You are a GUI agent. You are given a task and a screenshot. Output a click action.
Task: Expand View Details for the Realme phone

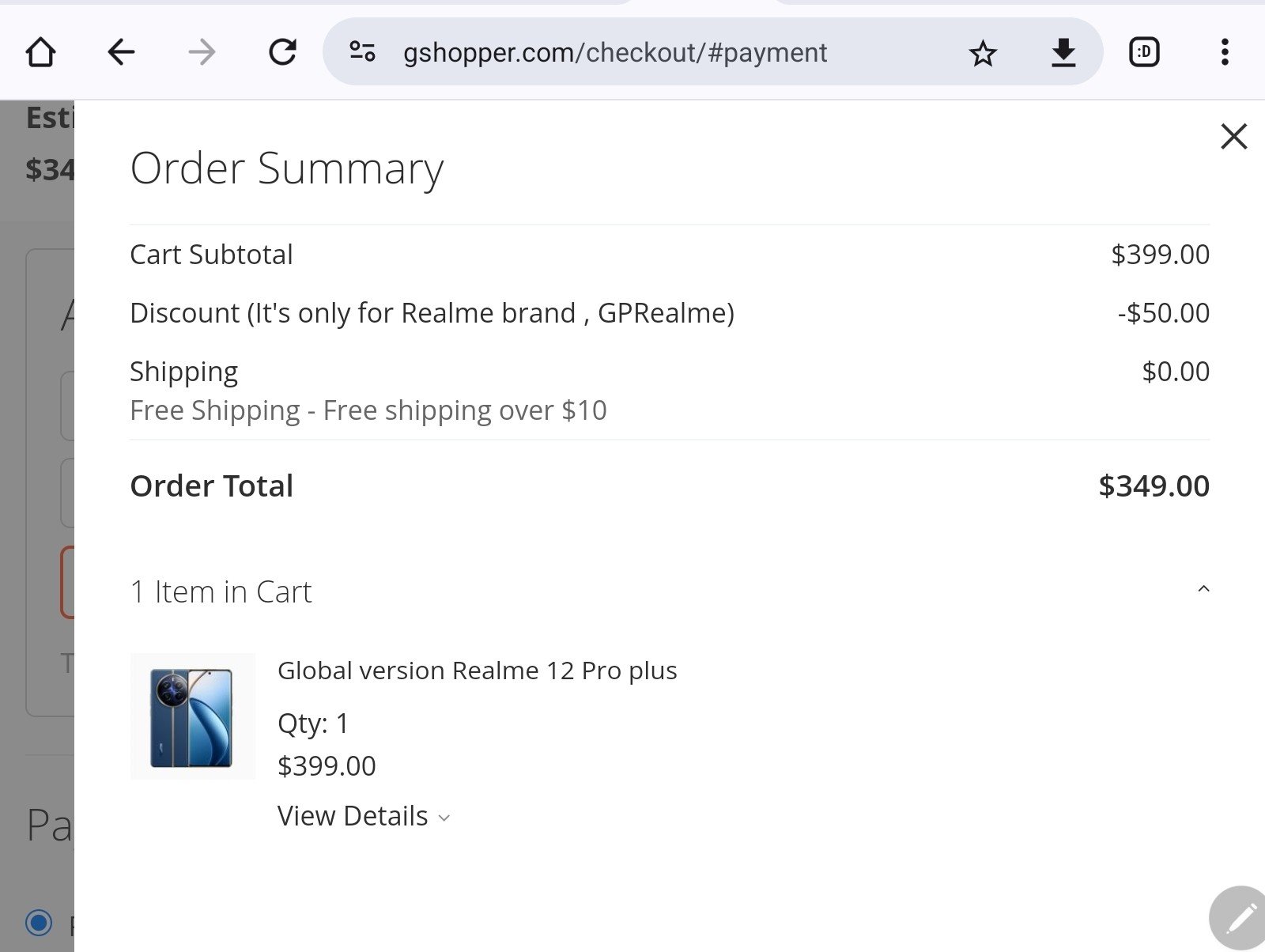click(x=364, y=816)
